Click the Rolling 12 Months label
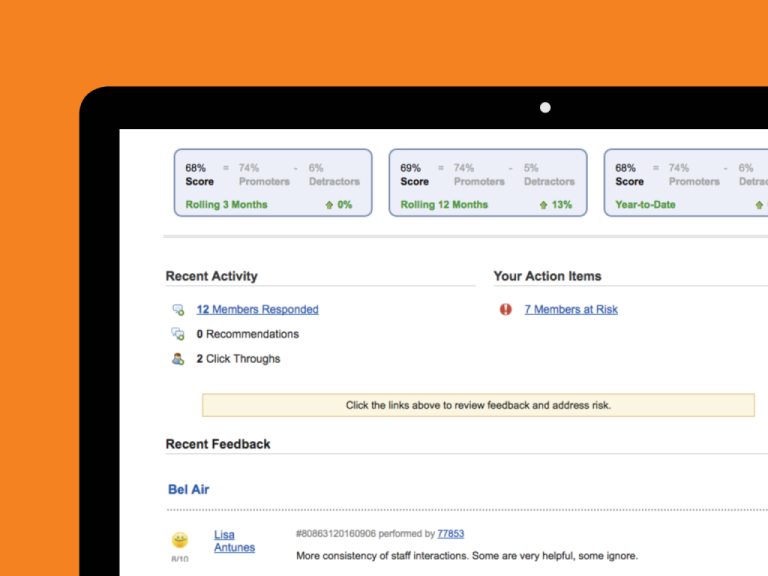This screenshot has width=768, height=576. point(444,205)
